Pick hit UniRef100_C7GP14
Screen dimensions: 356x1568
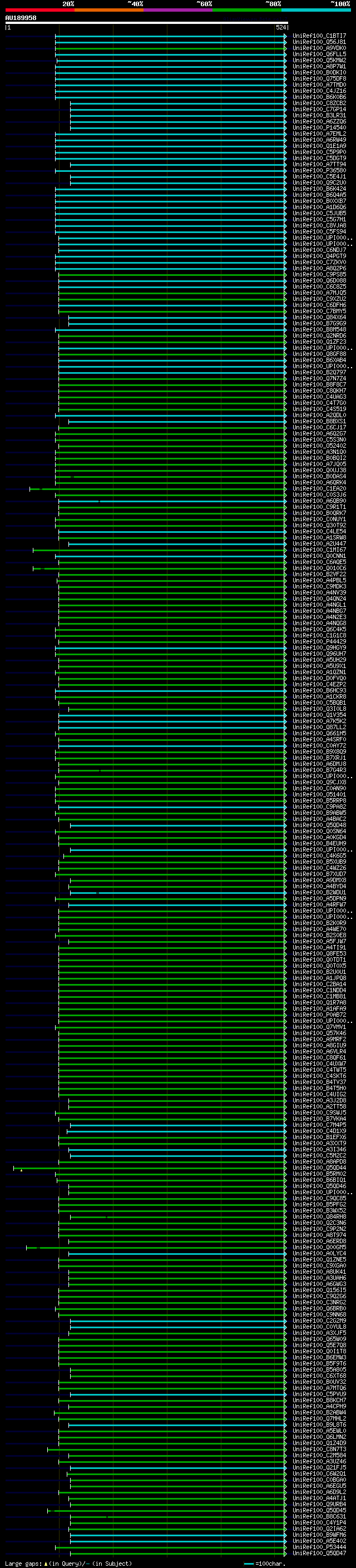click(x=319, y=109)
